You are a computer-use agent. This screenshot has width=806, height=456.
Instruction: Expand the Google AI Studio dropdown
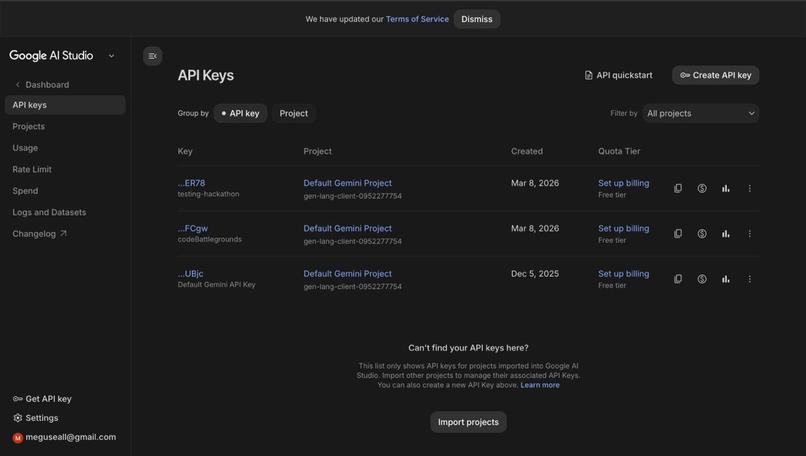tap(112, 56)
